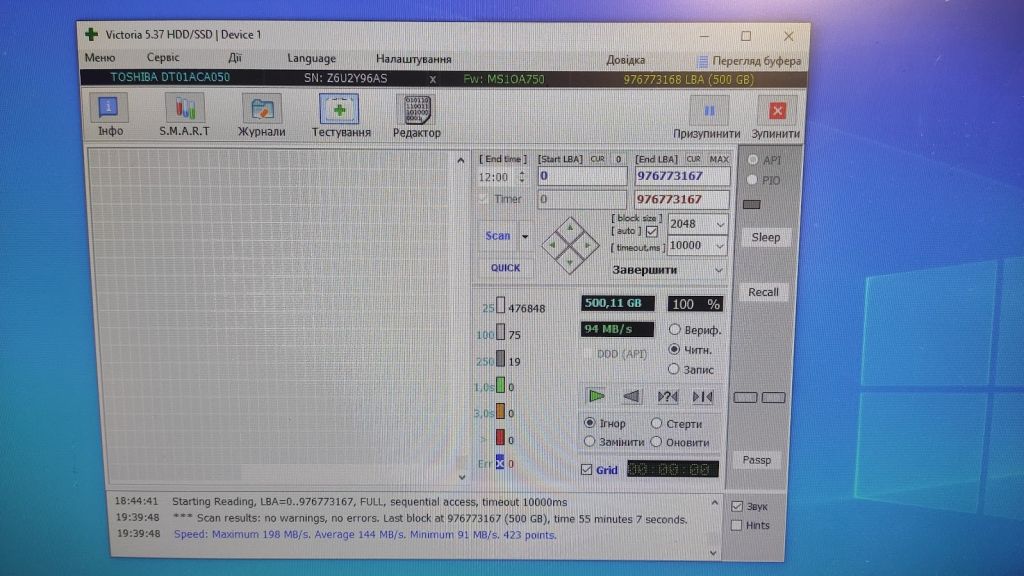Adjust the End time 12:00 stepper
This screenshot has height=576, width=1024.
click(522, 177)
